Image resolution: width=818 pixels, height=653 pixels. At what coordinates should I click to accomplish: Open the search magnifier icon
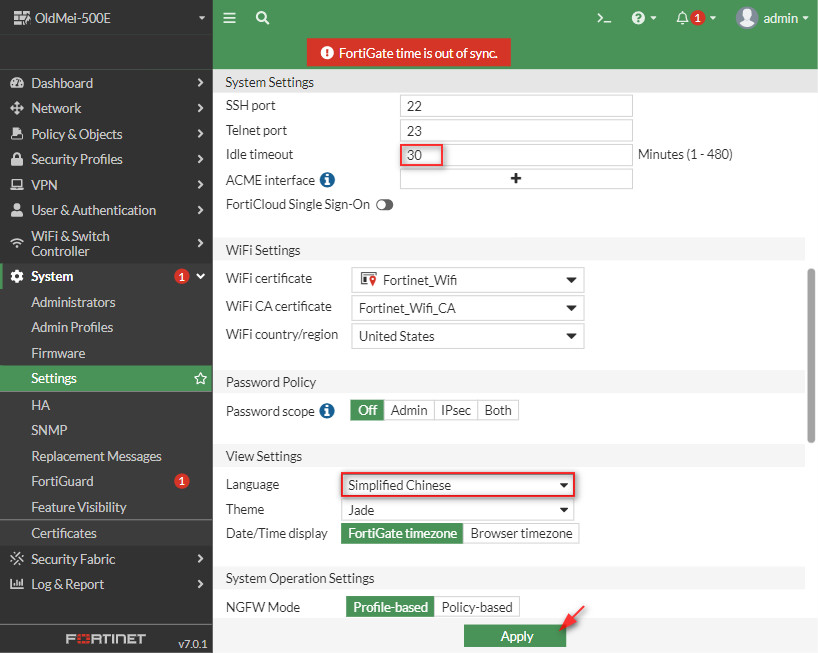[x=262, y=18]
